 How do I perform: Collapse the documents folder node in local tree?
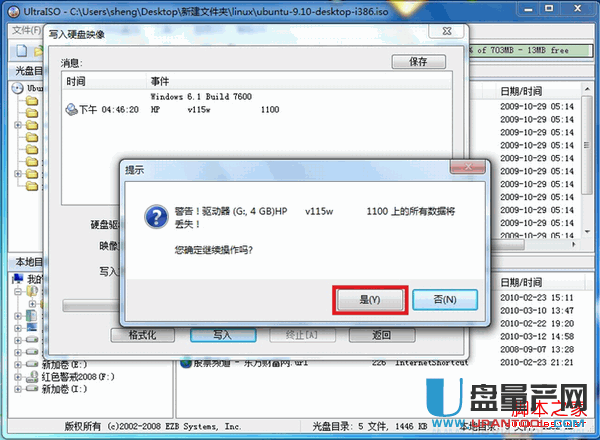[18, 292]
